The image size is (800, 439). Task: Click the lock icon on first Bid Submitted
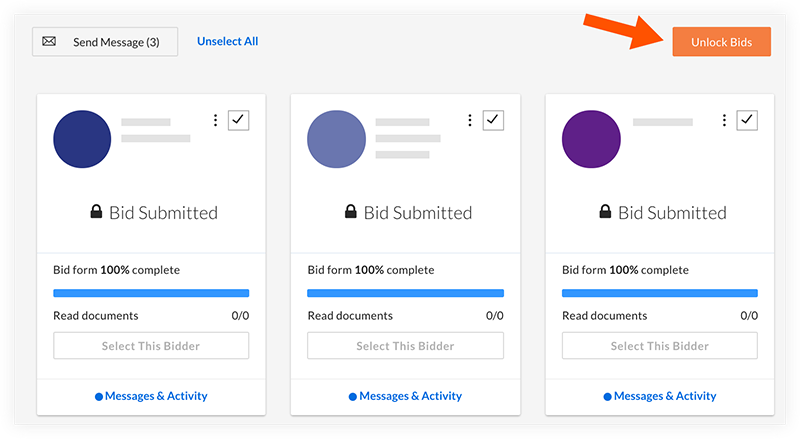(x=96, y=211)
